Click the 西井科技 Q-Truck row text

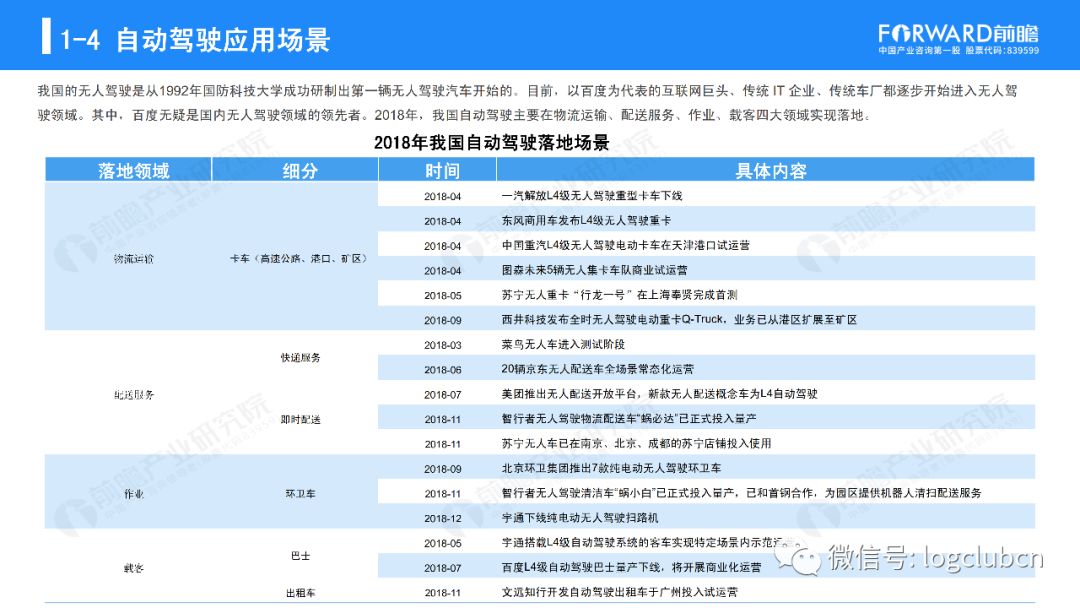coord(679,319)
